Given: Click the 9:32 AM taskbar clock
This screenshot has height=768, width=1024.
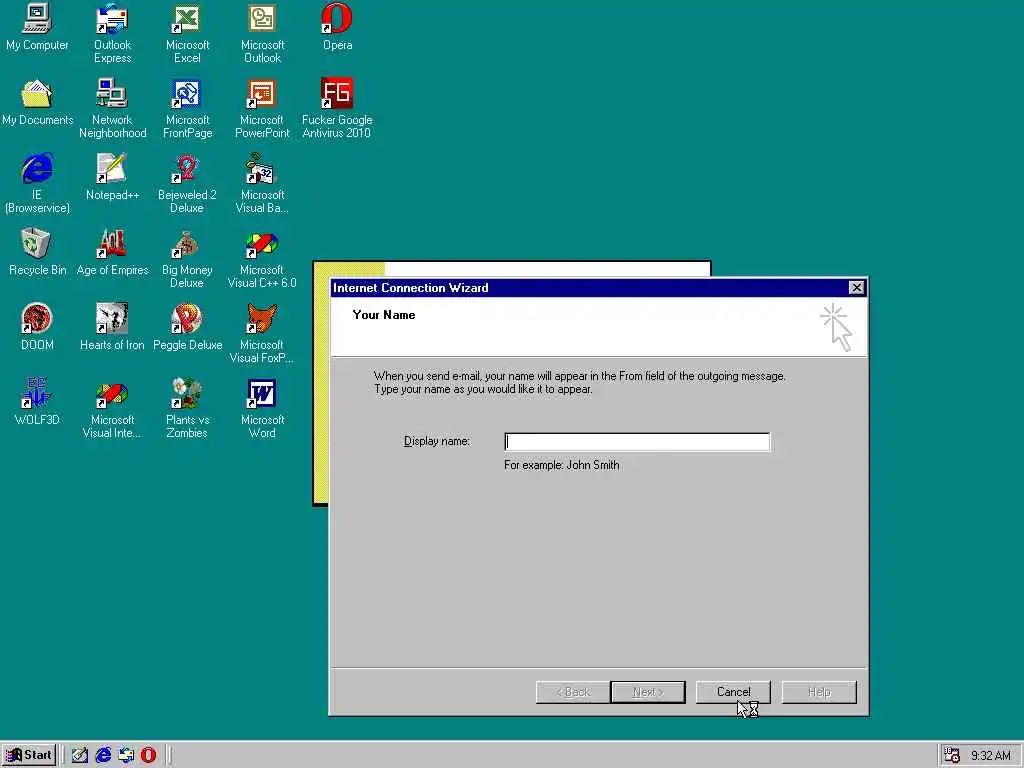Looking at the screenshot, I should (990, 756).
